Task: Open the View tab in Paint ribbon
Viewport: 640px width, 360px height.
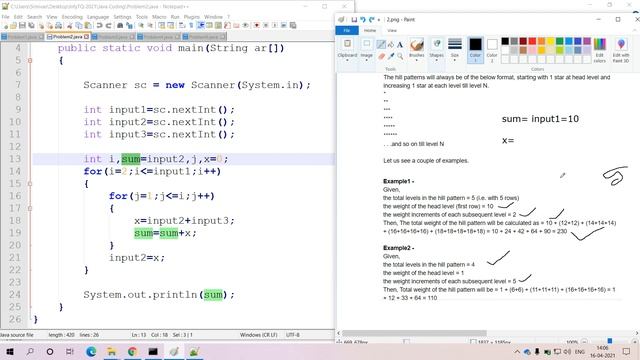Action: point(392,31)
